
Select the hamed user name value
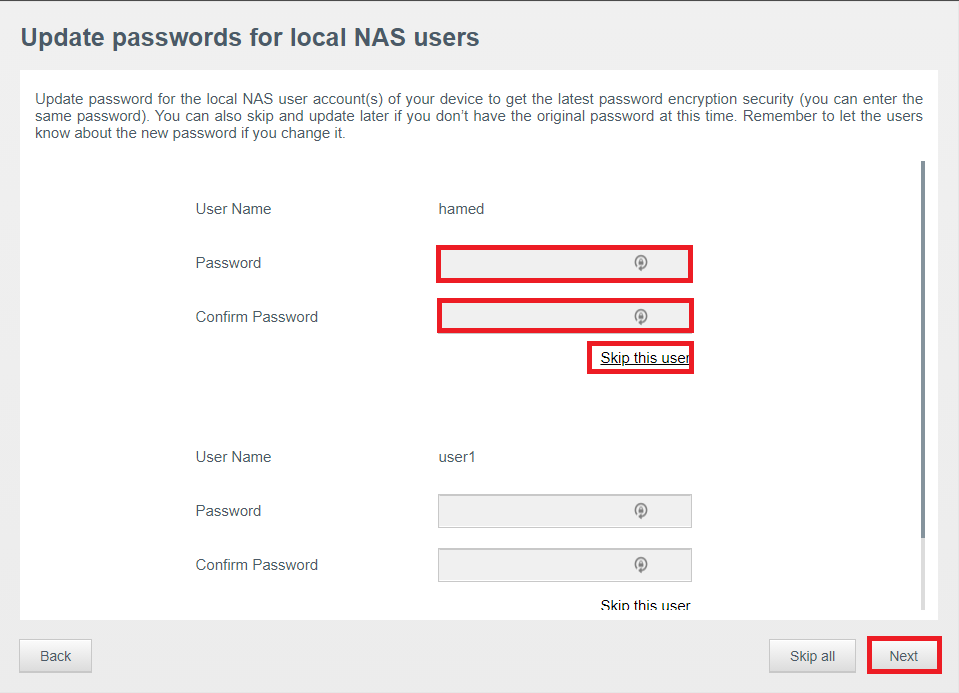point(461,209)
